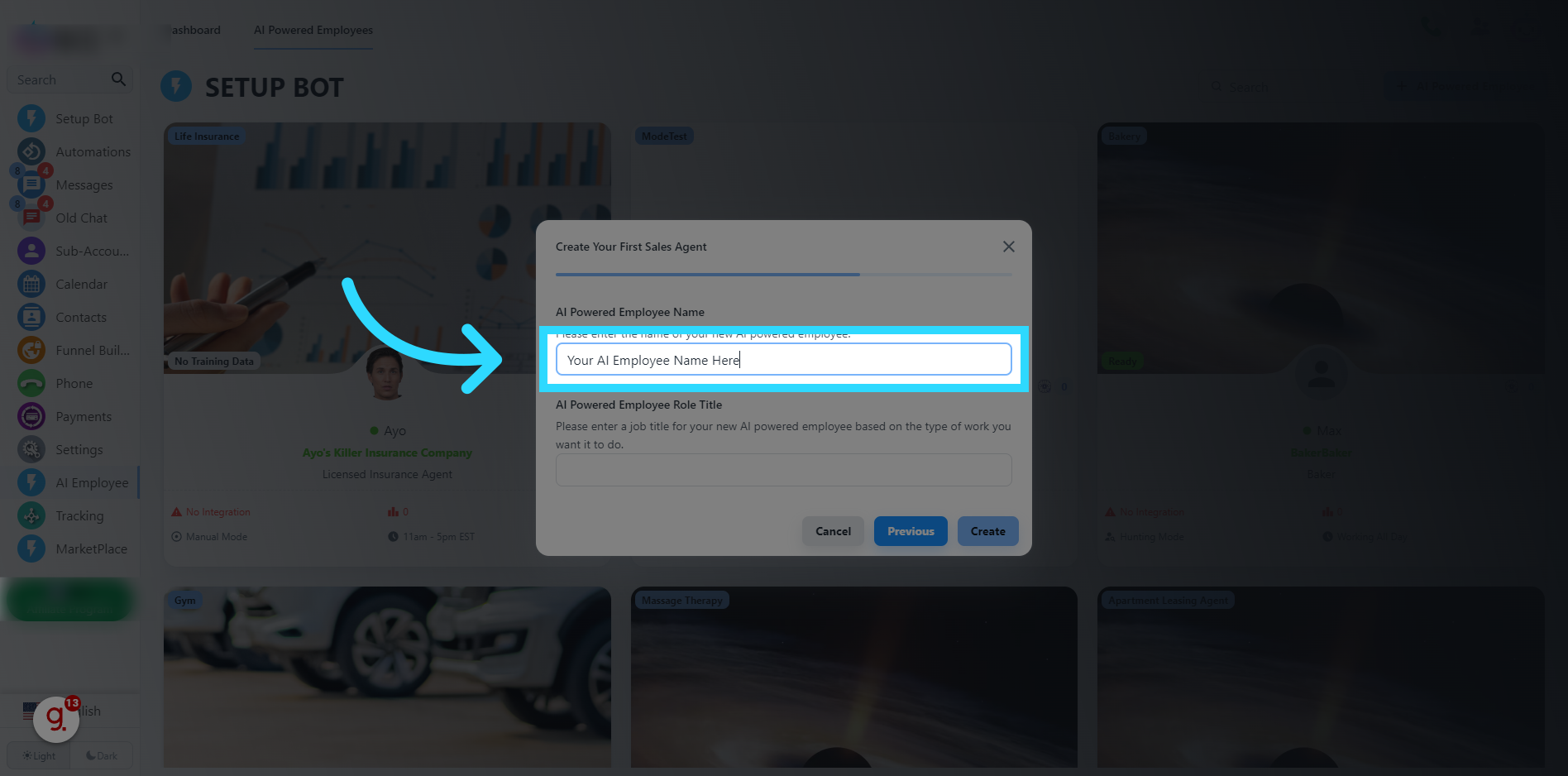
Task: Open the Tracking sidebar icon
Action: coord(31,515)
